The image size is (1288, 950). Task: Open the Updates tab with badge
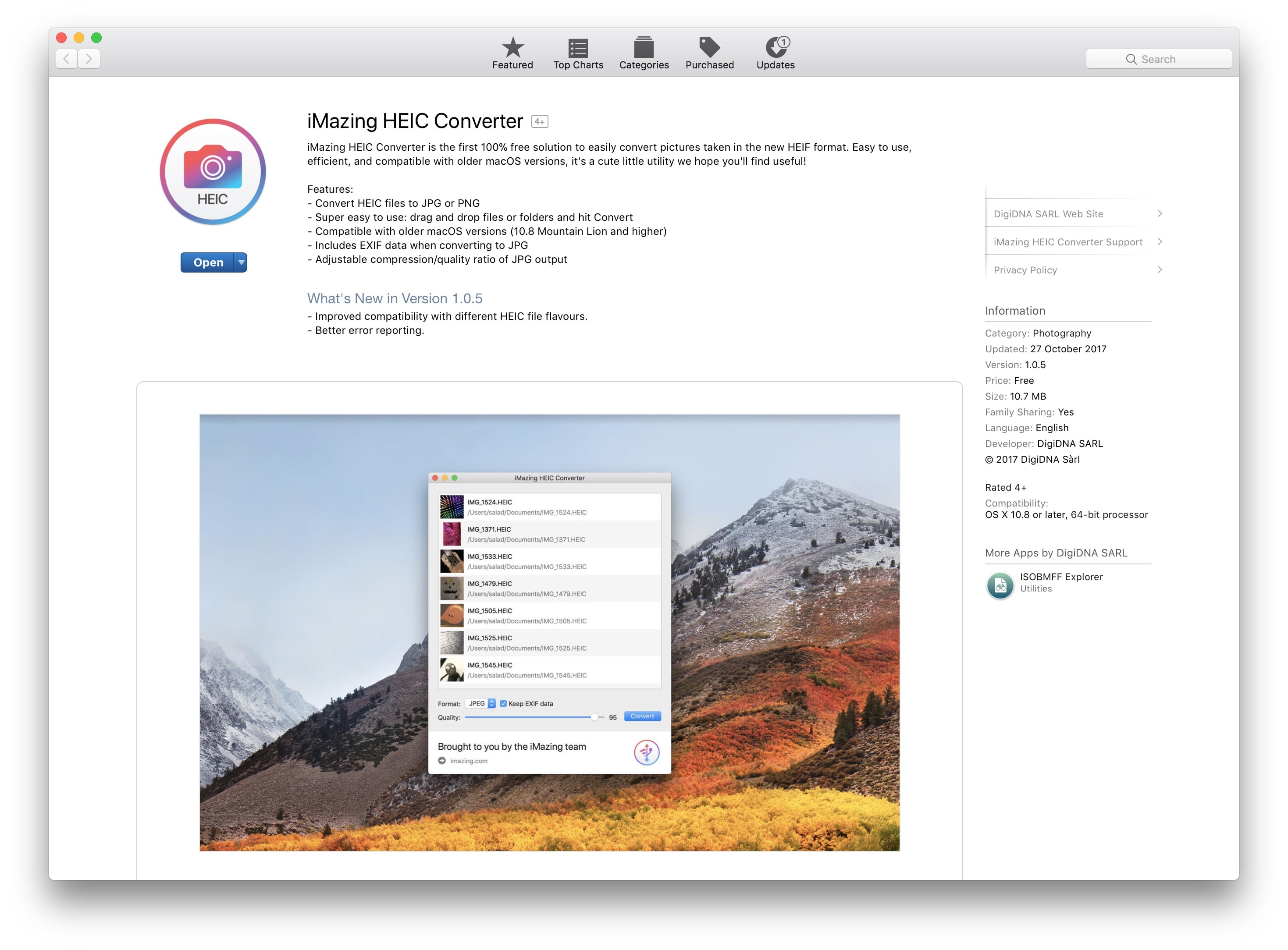pyautogui.click(x=775, y=53)
